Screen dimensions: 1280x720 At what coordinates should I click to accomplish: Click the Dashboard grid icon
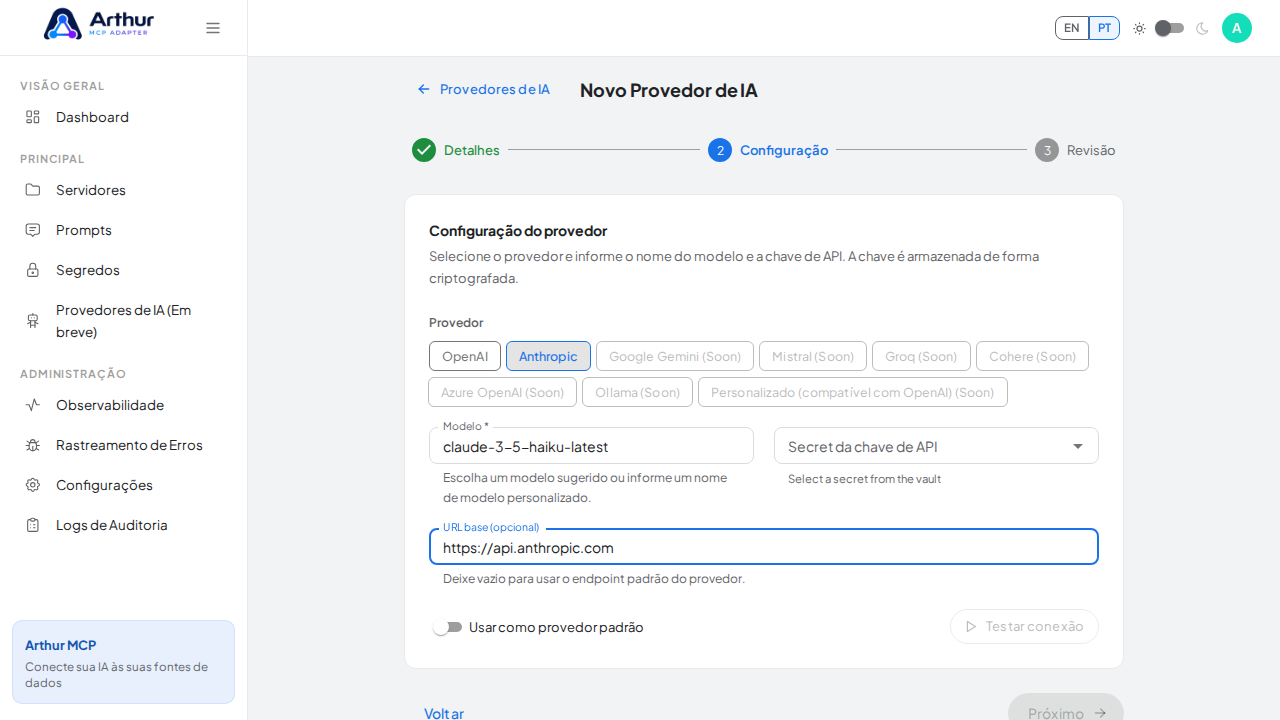point(33,117)
